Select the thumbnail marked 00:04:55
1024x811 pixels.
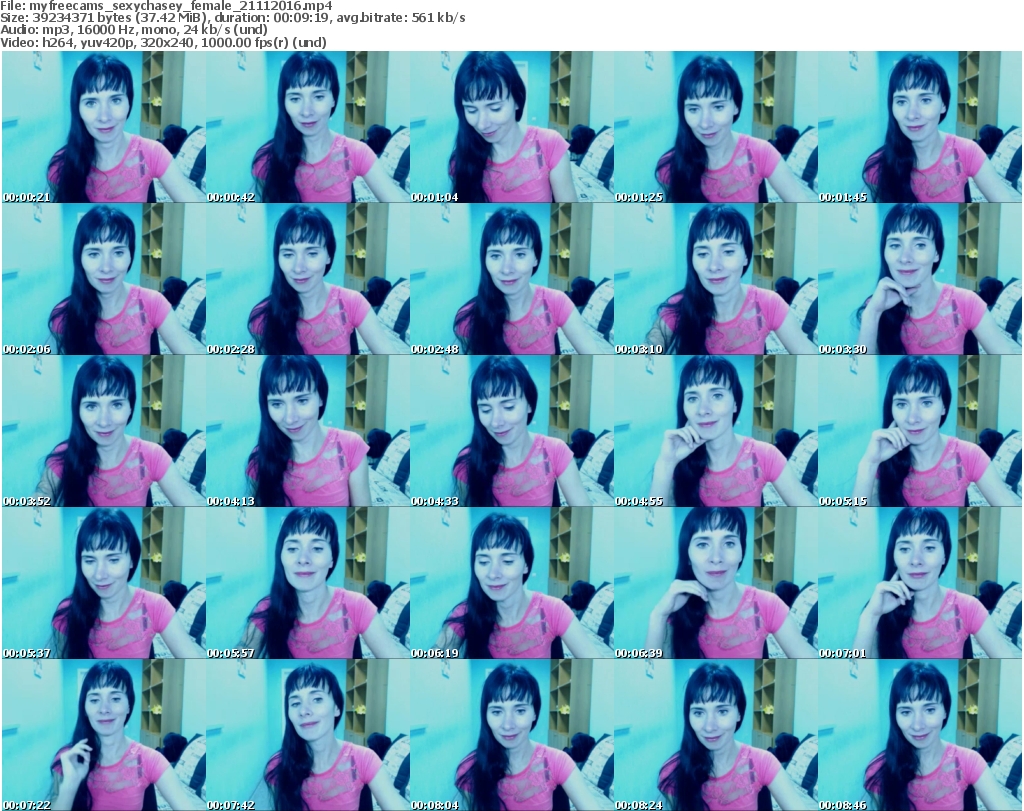[x=716, y=431]
